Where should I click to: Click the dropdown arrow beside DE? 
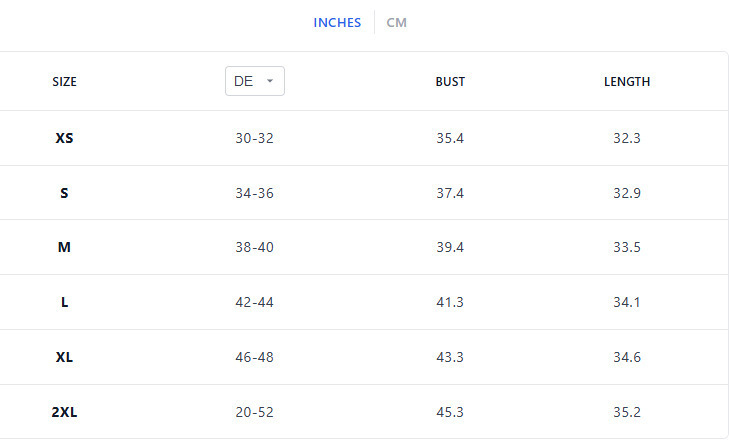click(x=270, y=81)
